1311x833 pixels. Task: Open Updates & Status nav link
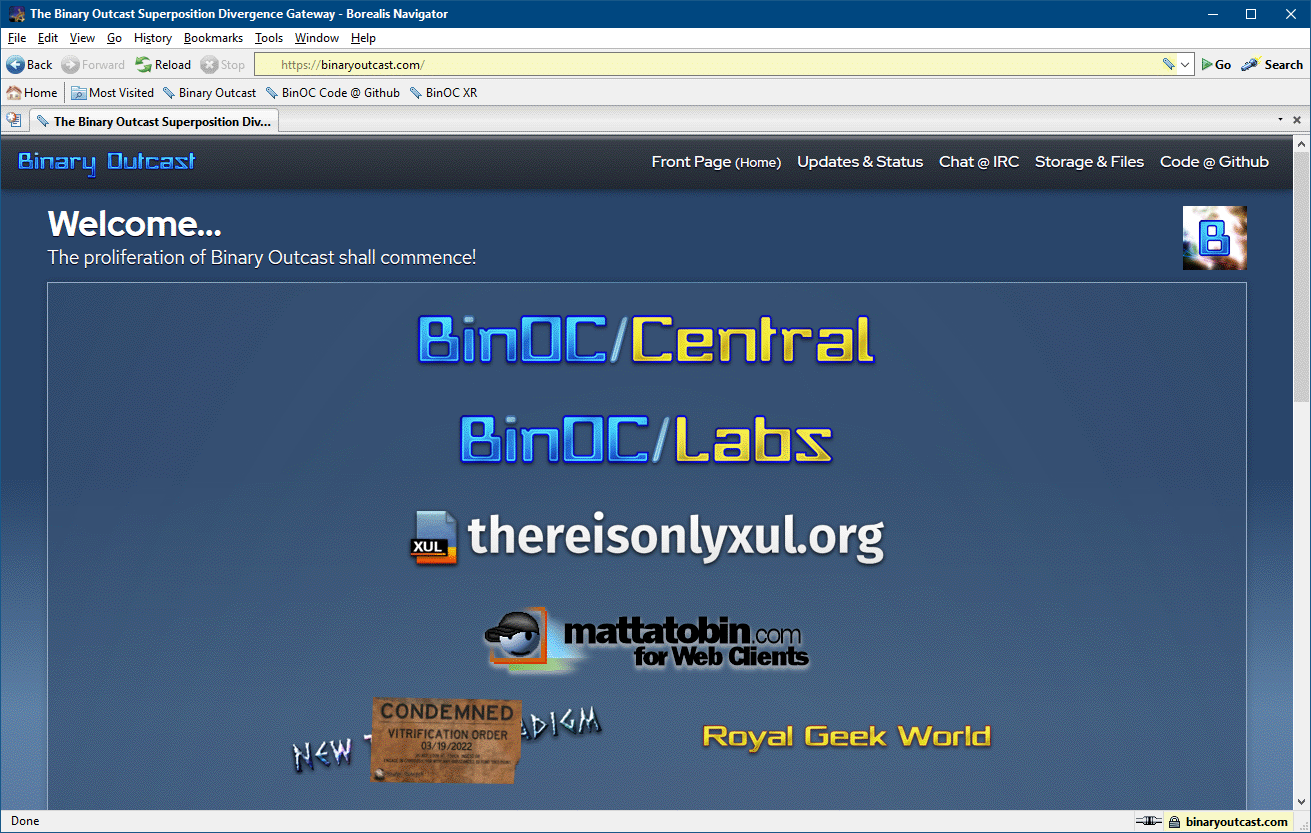click(x=860, y=162)
